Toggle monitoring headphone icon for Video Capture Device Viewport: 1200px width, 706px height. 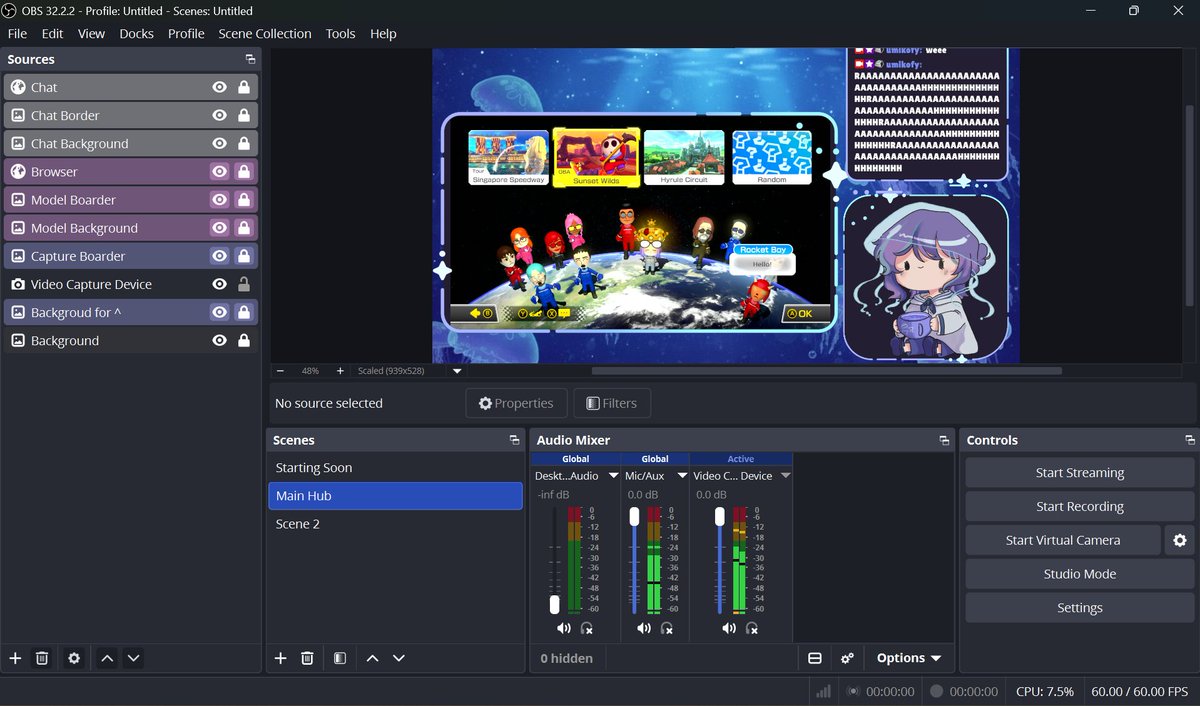(752, 628)
